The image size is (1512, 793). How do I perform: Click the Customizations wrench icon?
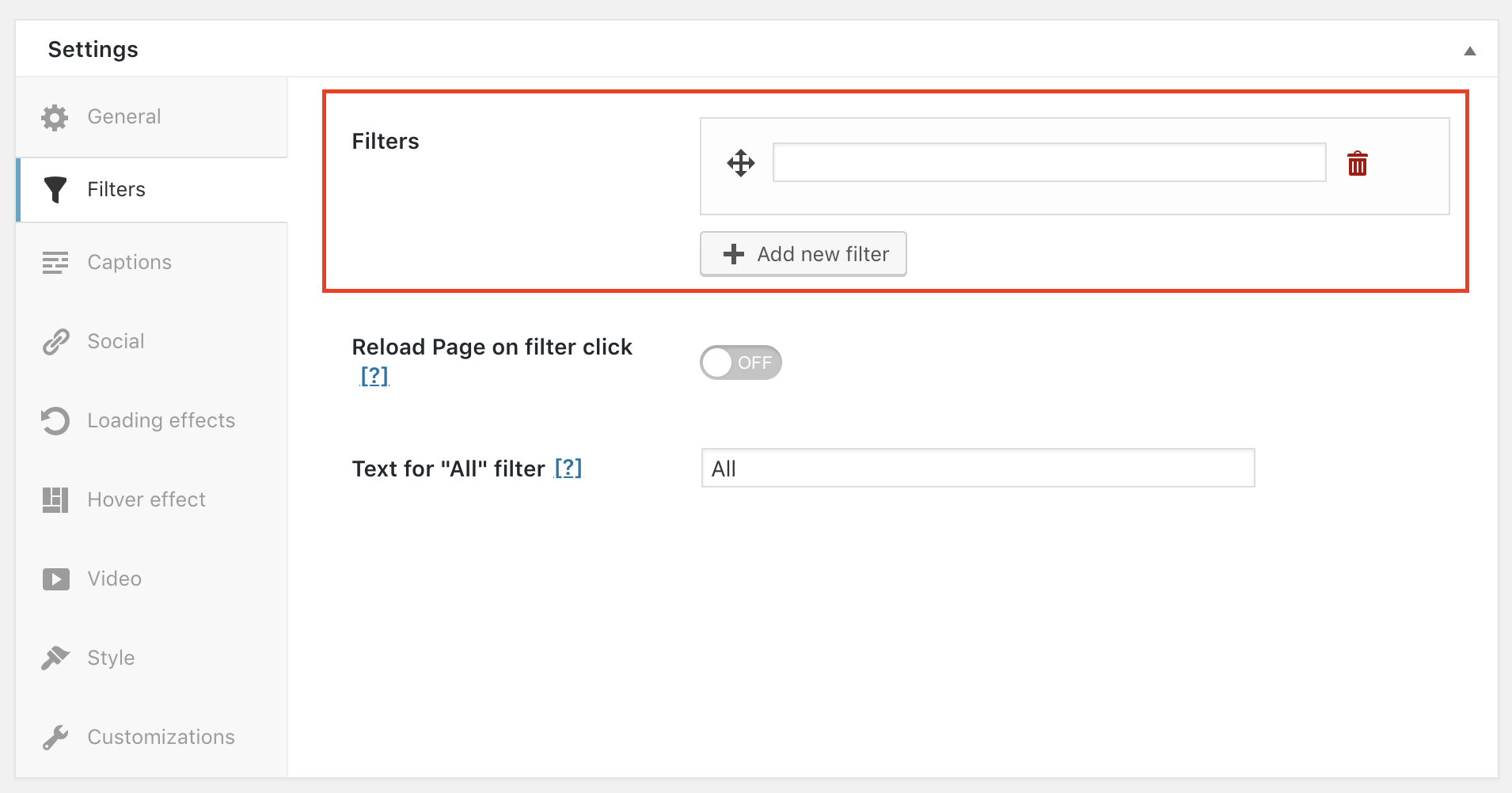[x=55, y=737]
